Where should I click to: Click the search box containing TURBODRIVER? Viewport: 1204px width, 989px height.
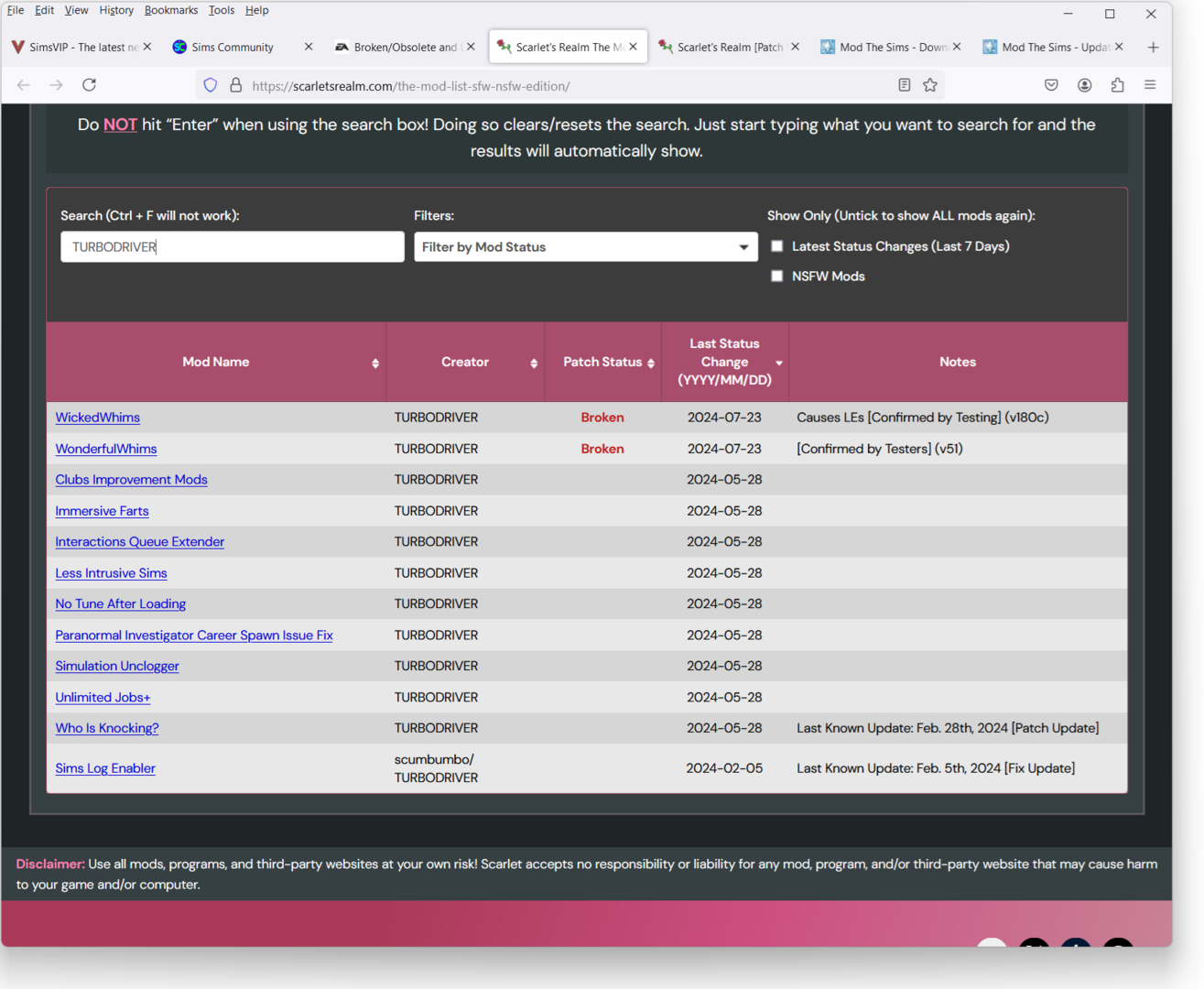click(233, 247)
